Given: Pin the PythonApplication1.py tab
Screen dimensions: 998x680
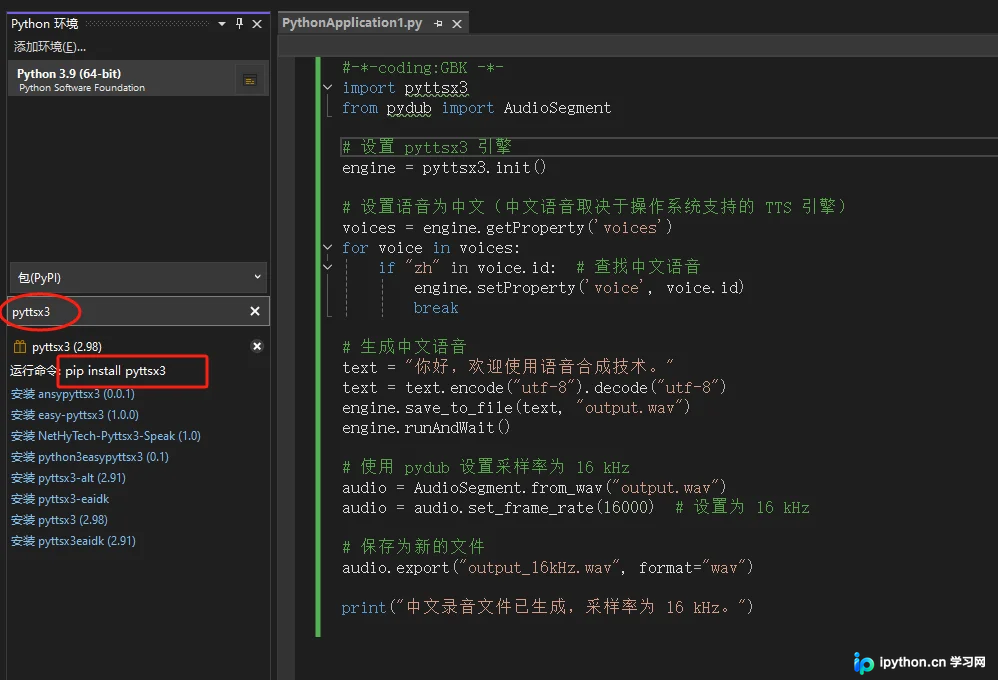Looking at the screenshot, I should (x=438, y=24).
